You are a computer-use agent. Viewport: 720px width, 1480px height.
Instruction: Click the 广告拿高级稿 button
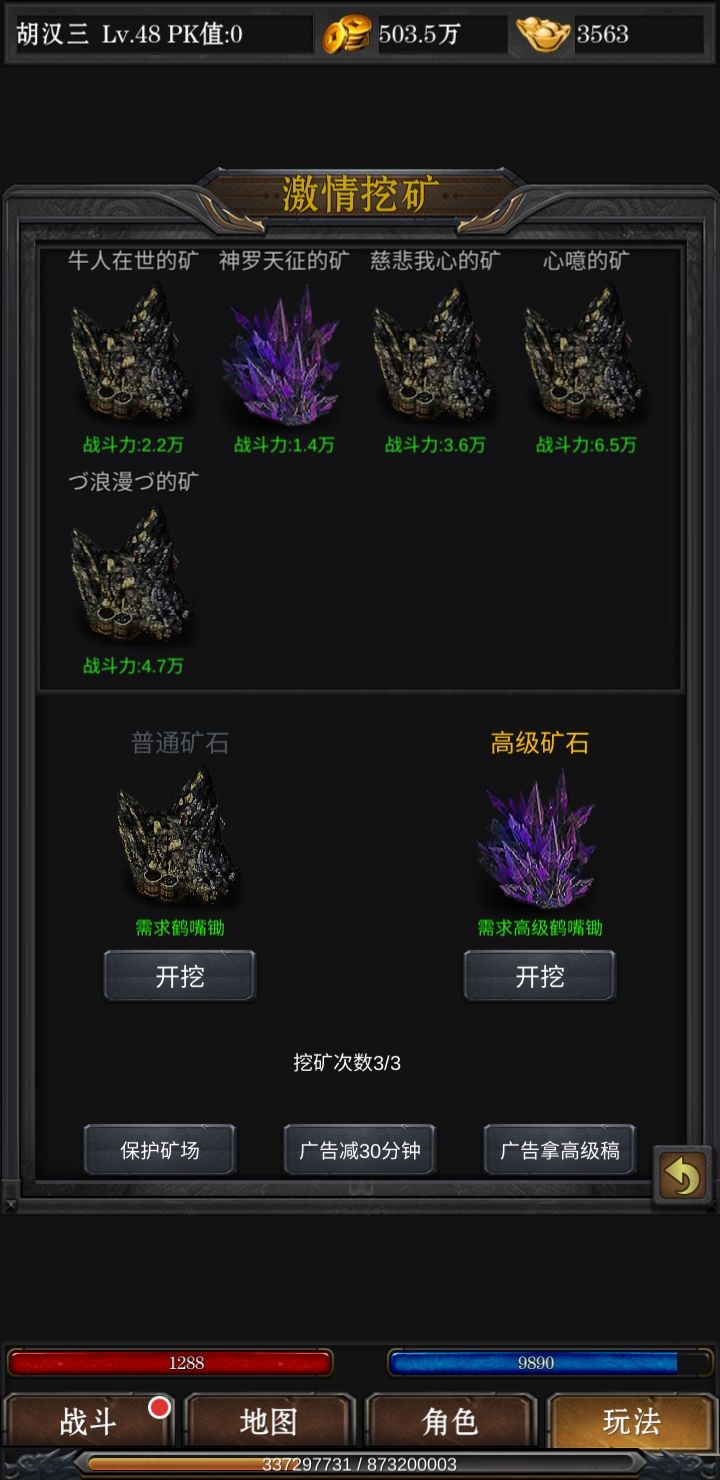(x=560, y=1150)
